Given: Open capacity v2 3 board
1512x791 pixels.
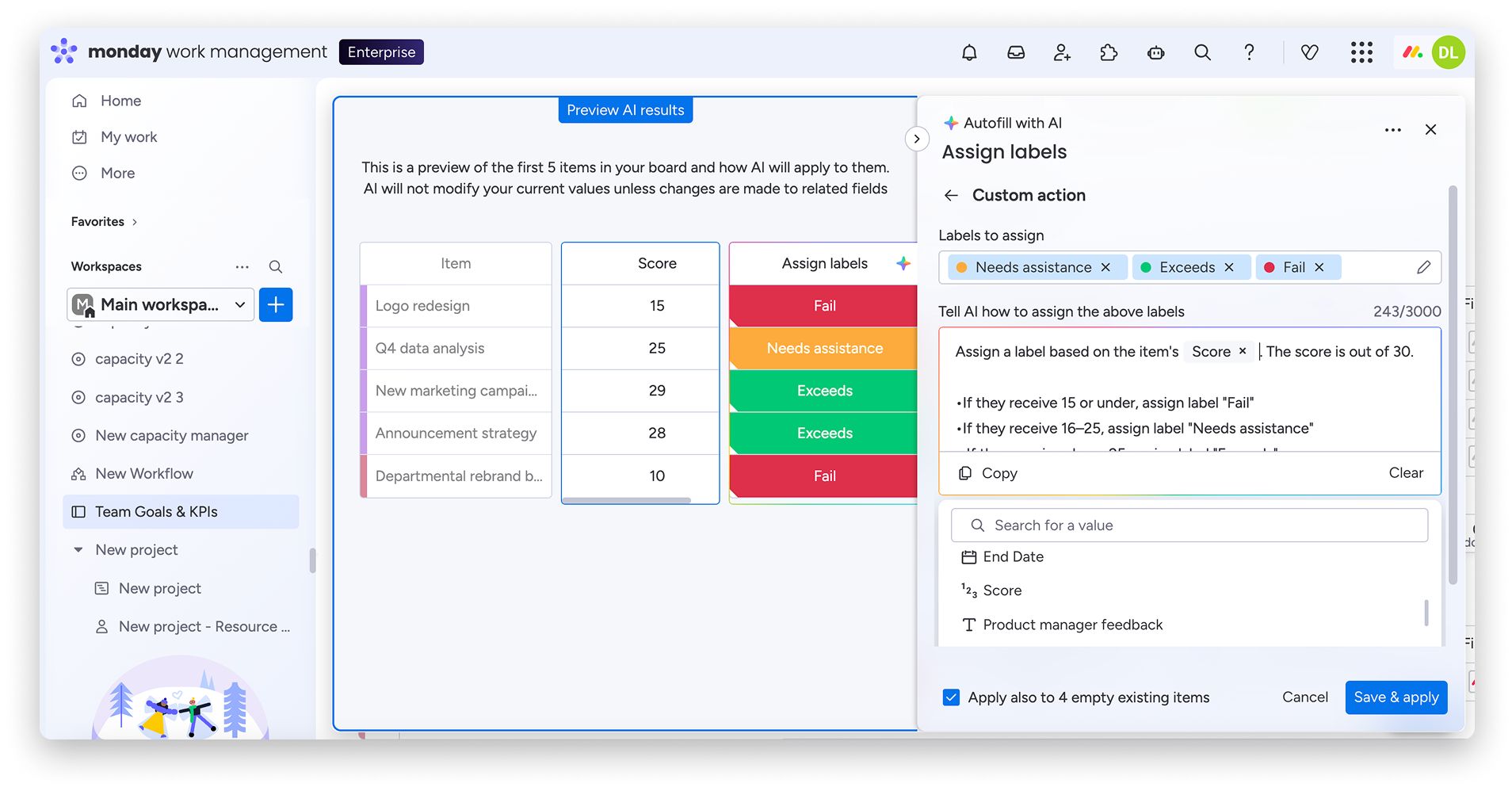Looking at the screenshot, I should point(139,397).
